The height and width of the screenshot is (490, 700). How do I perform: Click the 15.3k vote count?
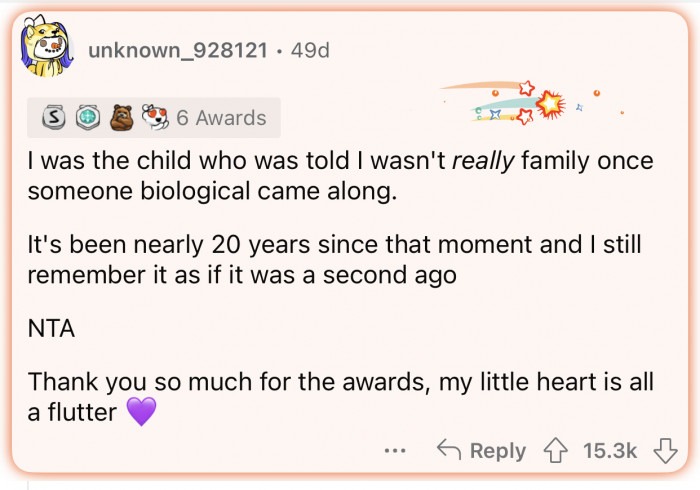click(x=610, y=451)
